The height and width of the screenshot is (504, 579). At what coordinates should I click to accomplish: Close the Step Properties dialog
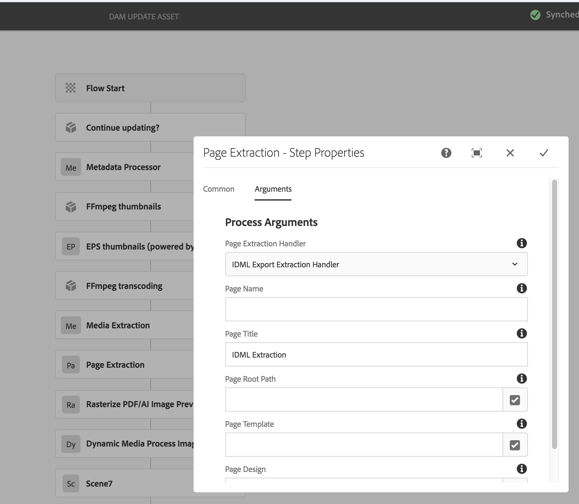coord(510,153)
